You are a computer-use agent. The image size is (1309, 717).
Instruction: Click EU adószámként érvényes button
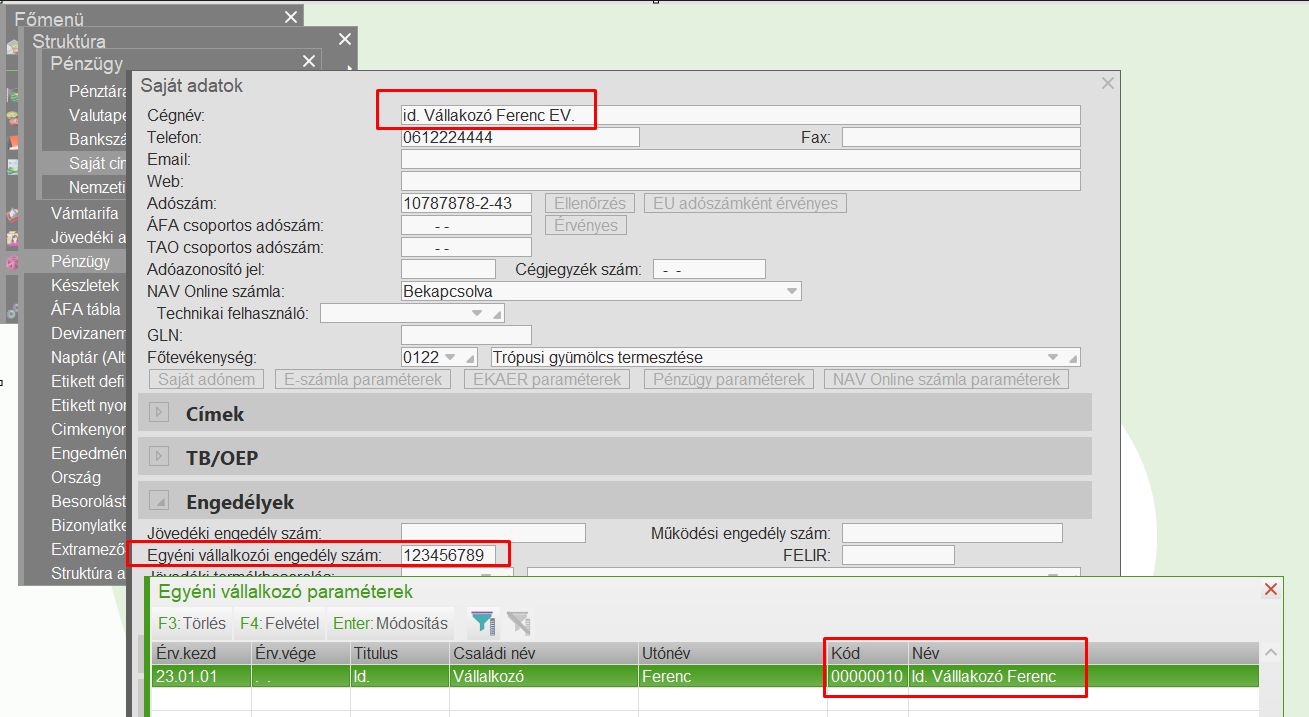pyautogui.click(x=746, y=203)
